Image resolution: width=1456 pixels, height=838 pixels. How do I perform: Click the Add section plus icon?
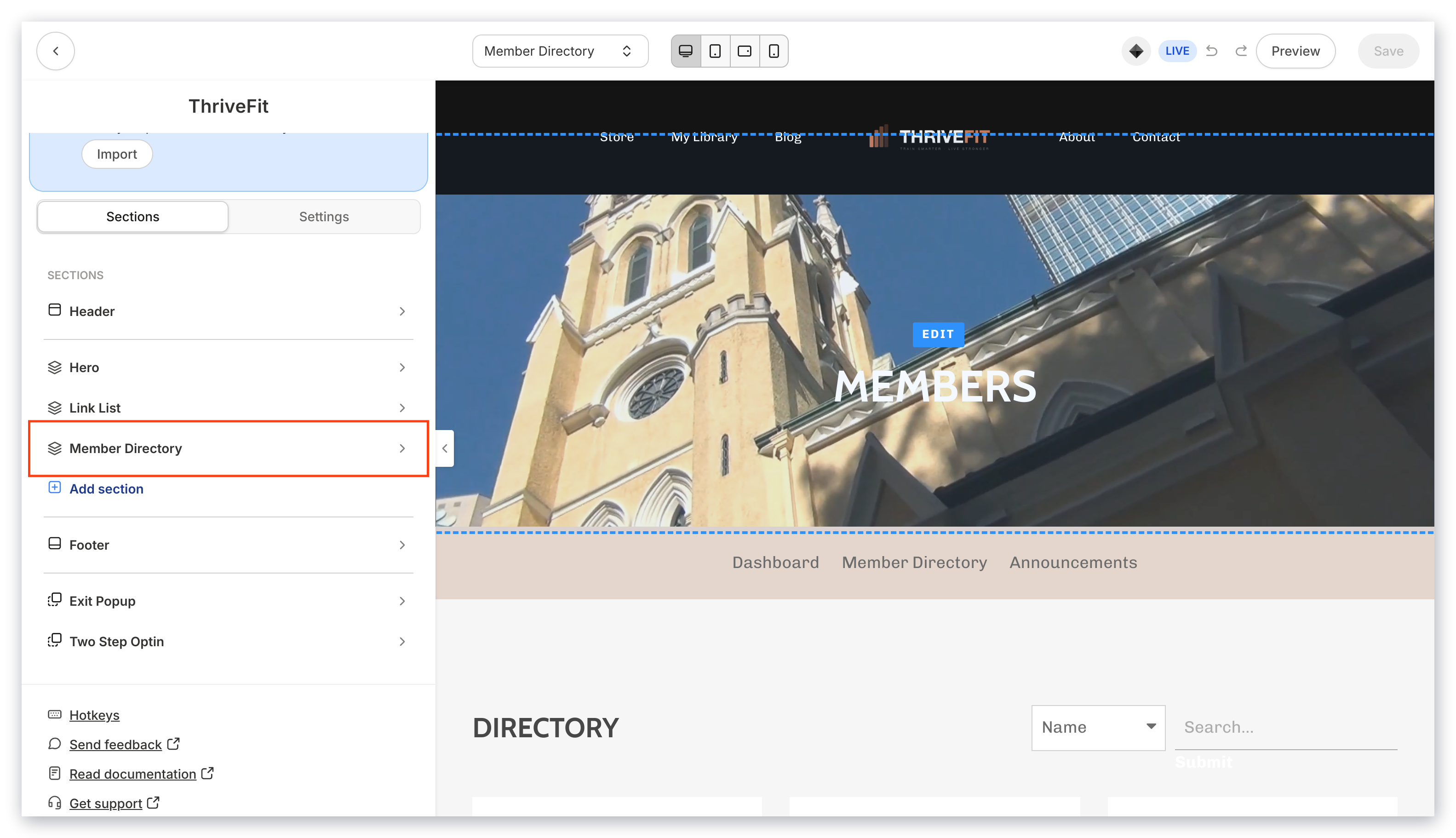click(55, 488)
